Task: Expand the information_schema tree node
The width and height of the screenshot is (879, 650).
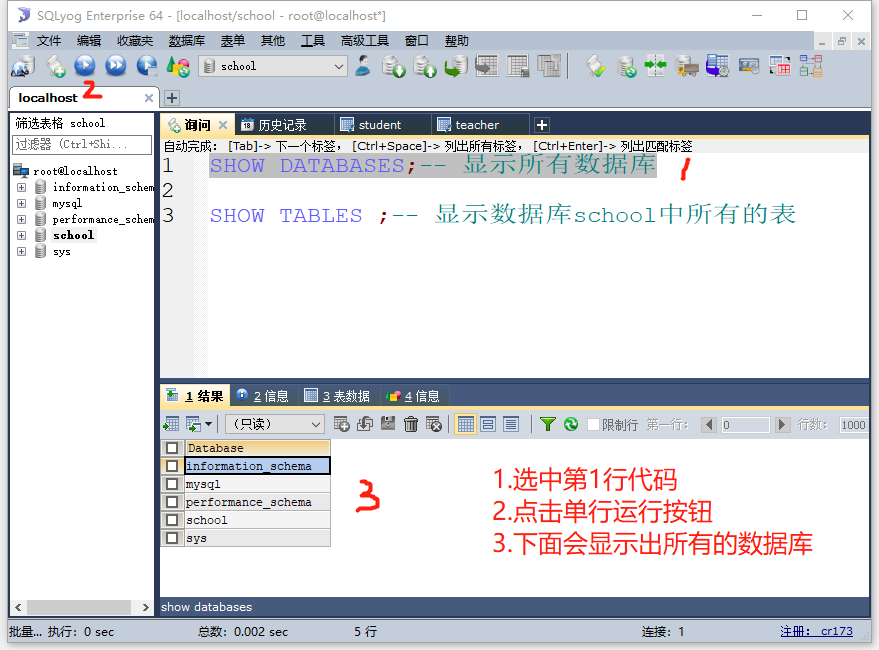Action: [x=21, y=187]
